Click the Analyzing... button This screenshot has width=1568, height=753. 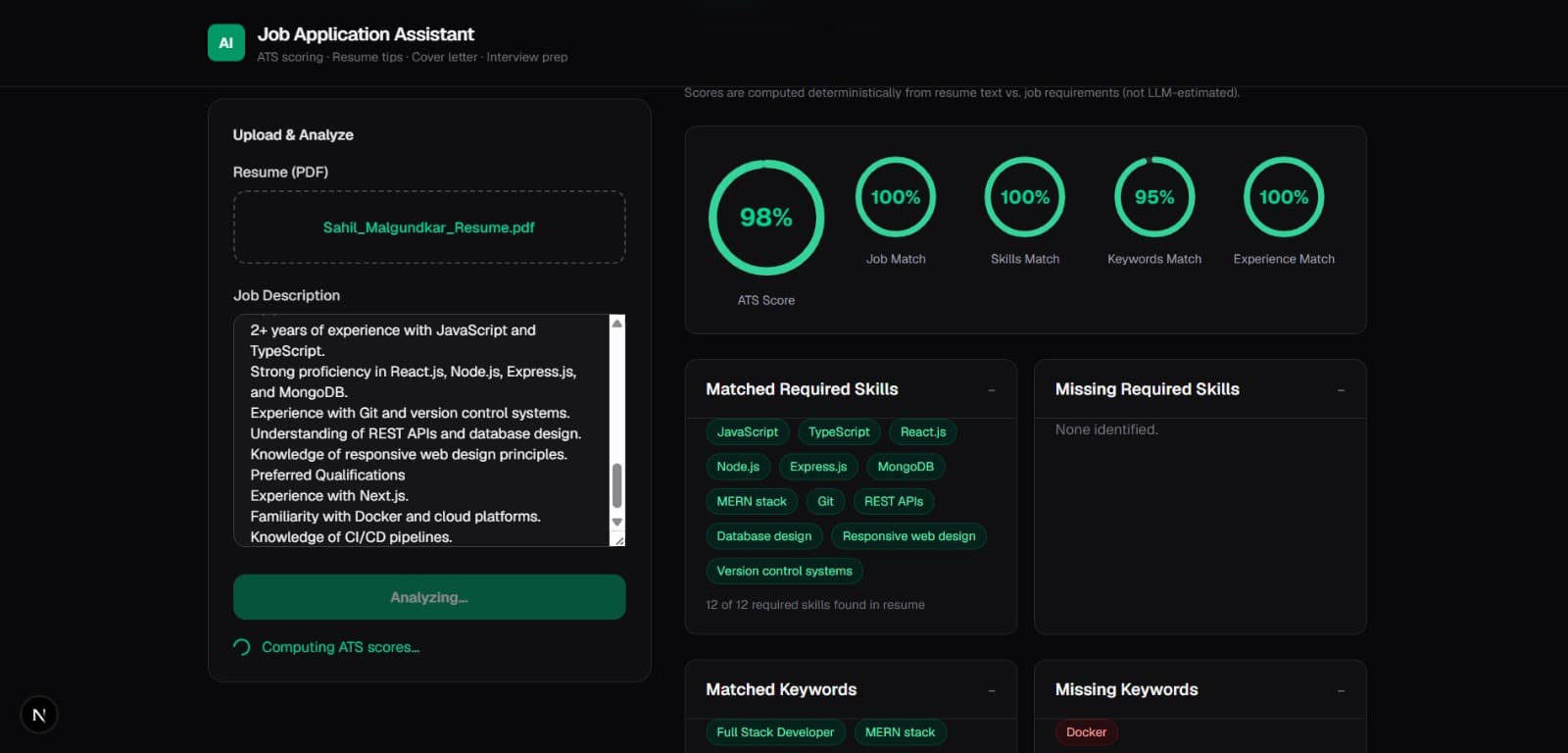429,597
